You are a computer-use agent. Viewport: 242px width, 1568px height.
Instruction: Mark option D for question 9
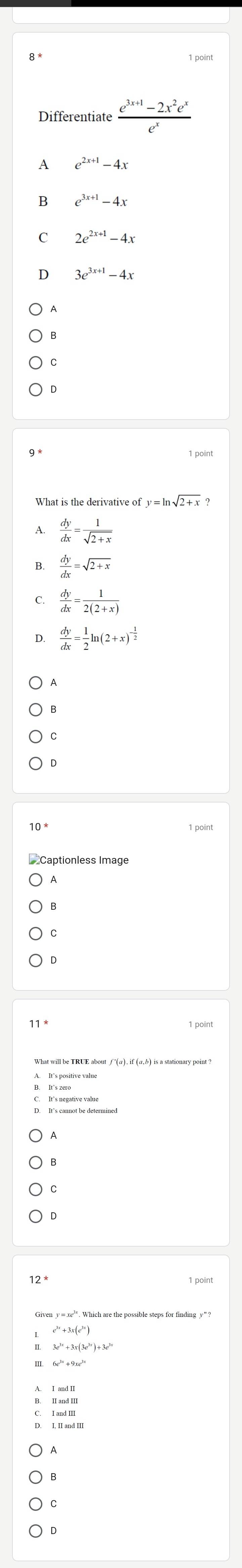[x=37, y=763]
